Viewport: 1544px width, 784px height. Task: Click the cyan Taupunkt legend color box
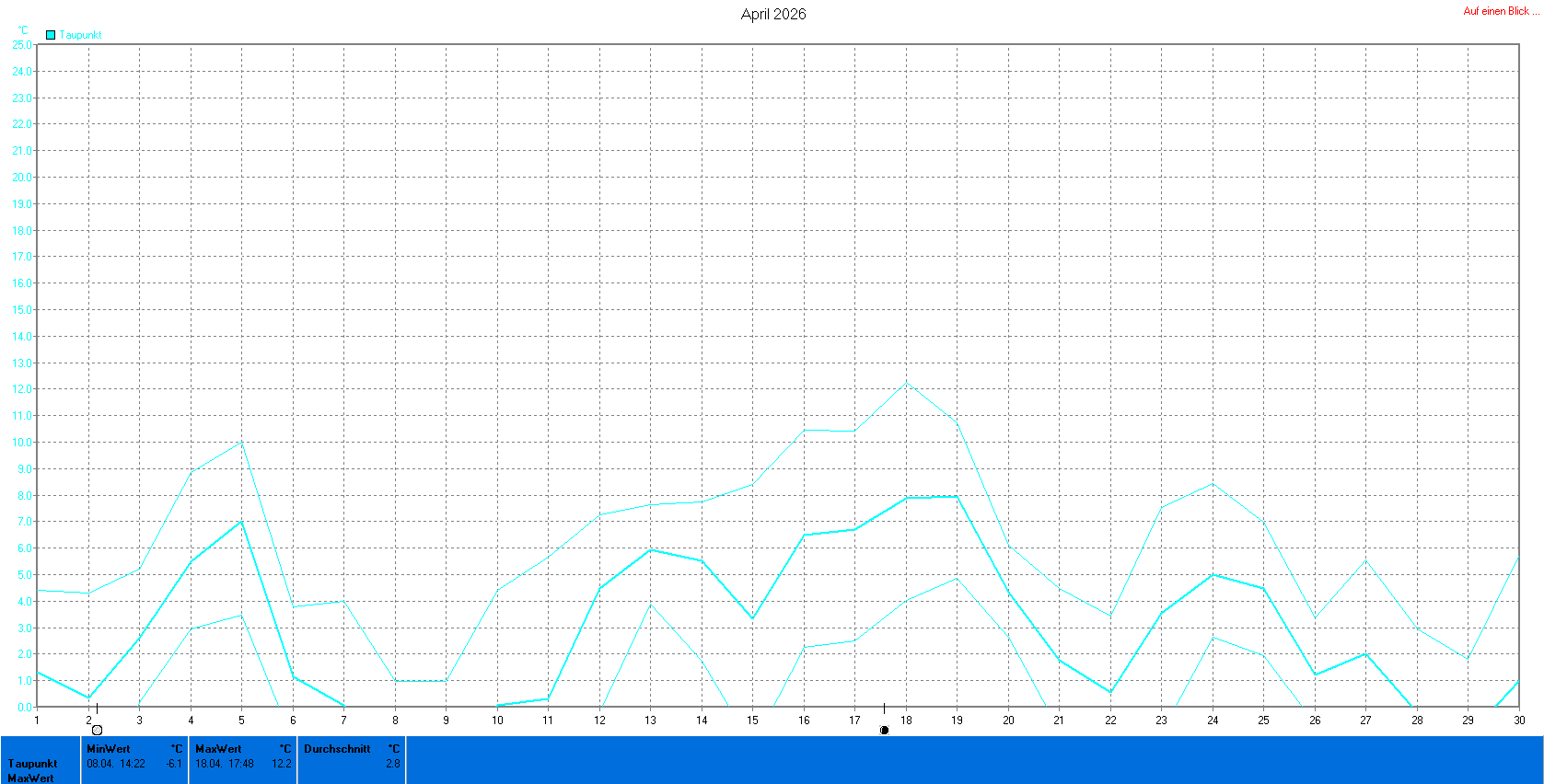51,35
